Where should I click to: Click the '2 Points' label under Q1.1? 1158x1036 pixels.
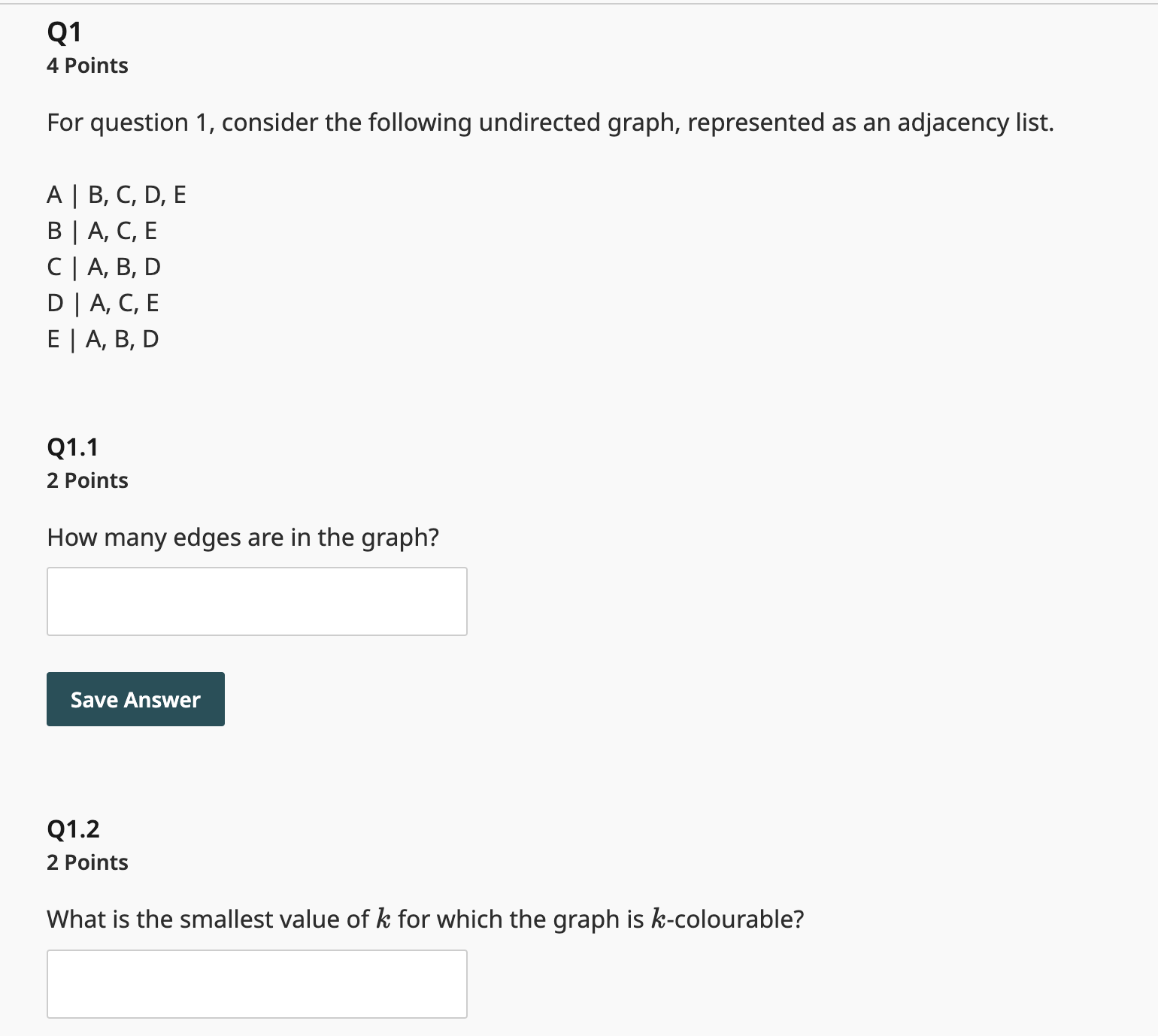[x=86, y=480]
